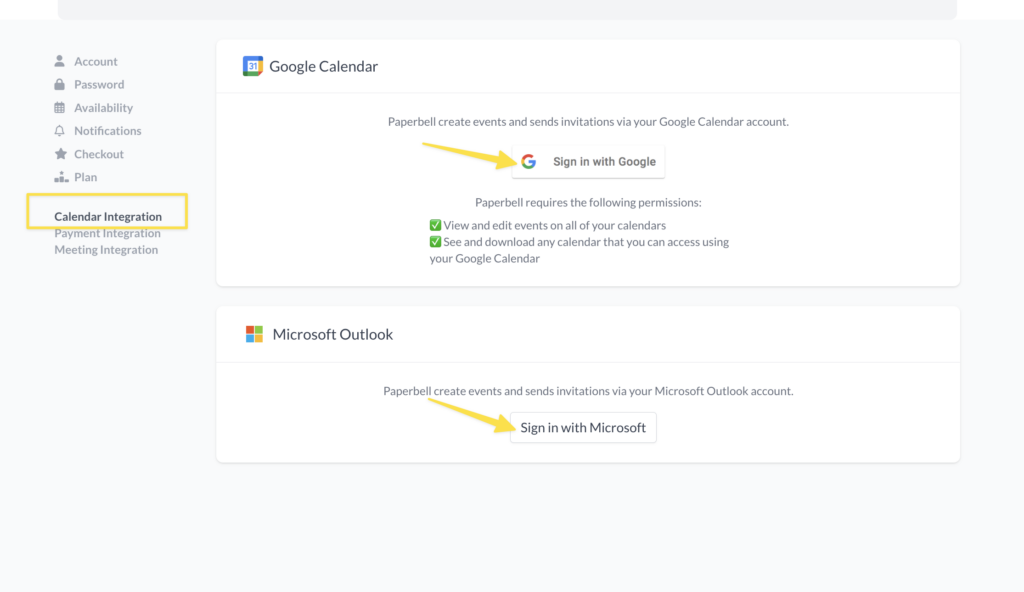Click the checkmark beside view and edit events permission

coord(436,225)
